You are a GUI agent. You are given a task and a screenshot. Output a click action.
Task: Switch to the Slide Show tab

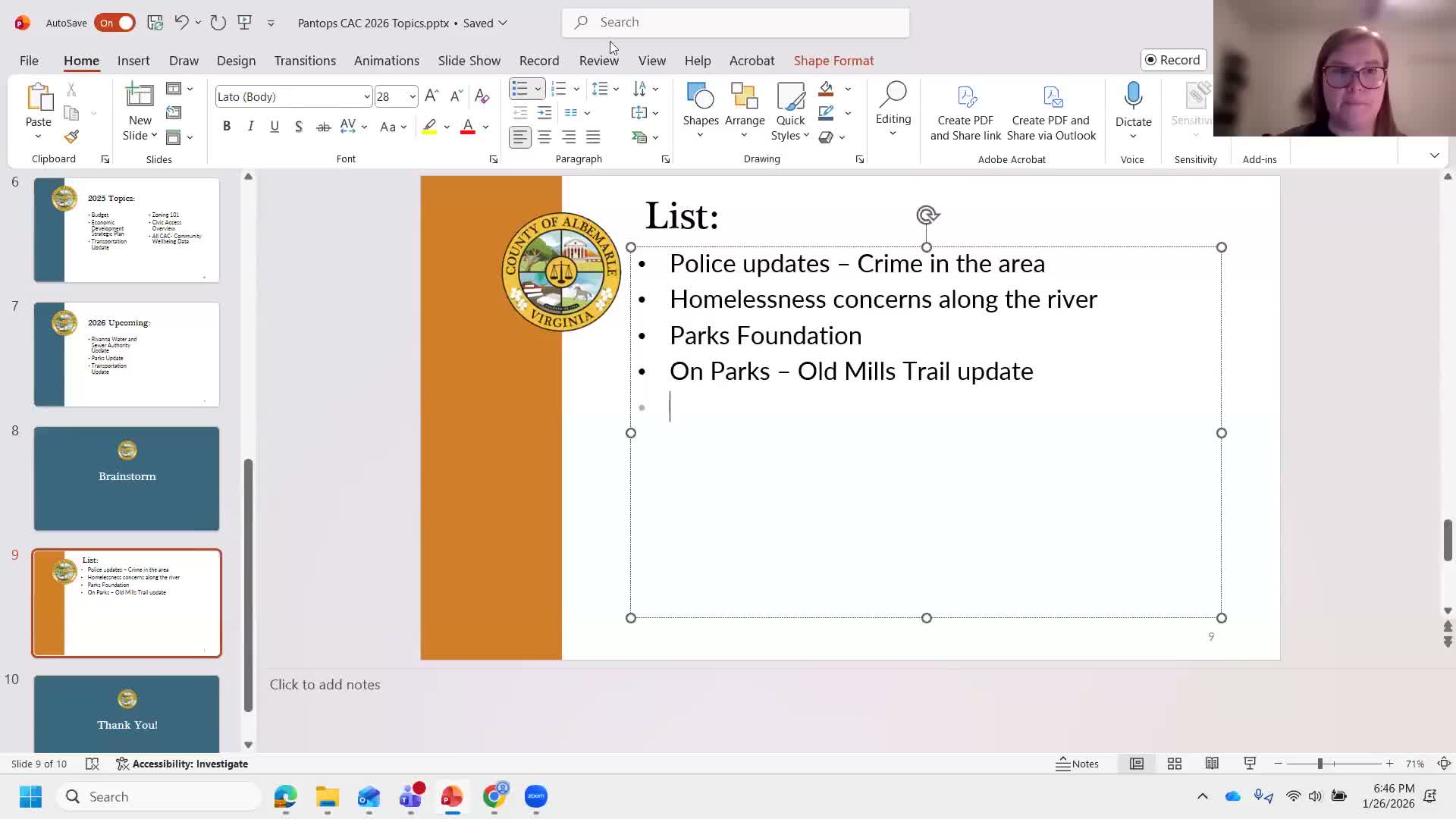pos(469,61)
